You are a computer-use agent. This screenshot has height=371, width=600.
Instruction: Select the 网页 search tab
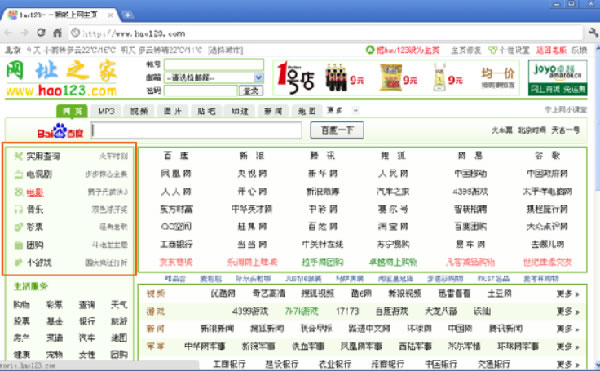(72, 111)
